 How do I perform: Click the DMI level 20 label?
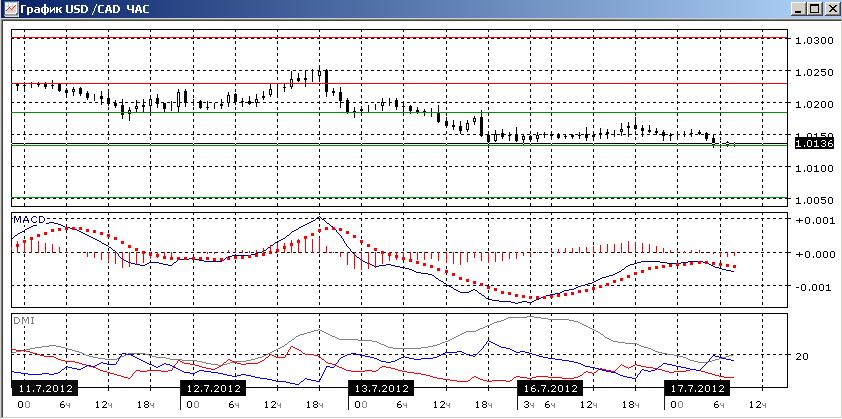[803, 356]
